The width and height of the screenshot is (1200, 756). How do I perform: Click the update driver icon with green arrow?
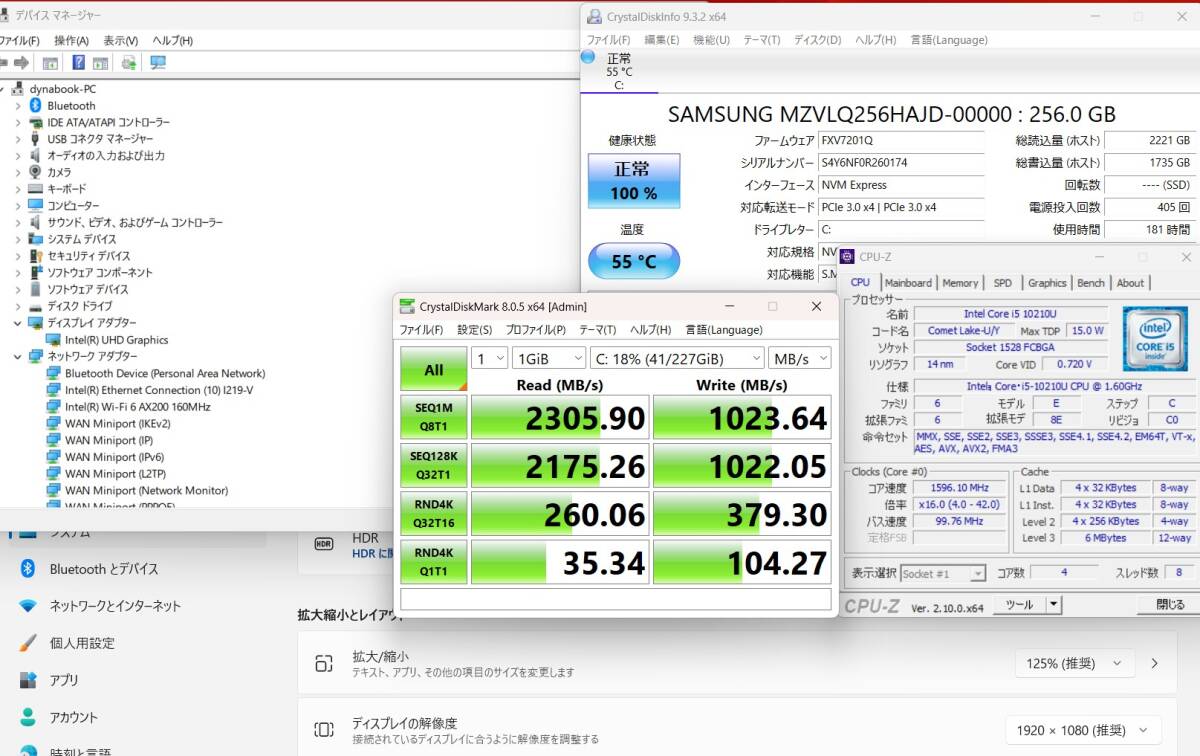pyautogui.click(x=129, y=62)
